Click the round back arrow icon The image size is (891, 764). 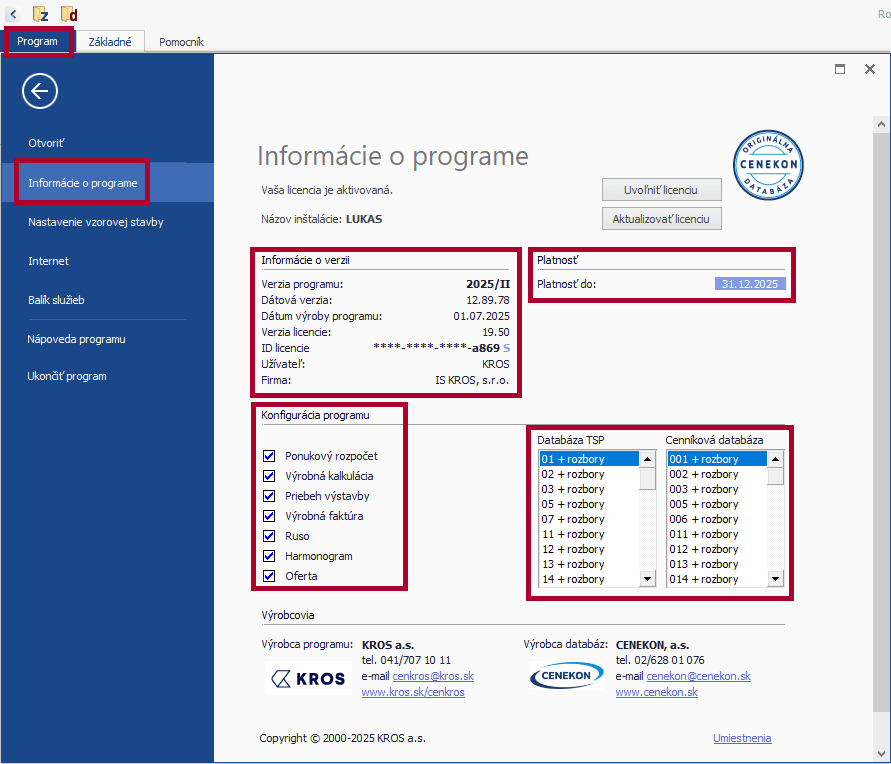click(40, 92)
